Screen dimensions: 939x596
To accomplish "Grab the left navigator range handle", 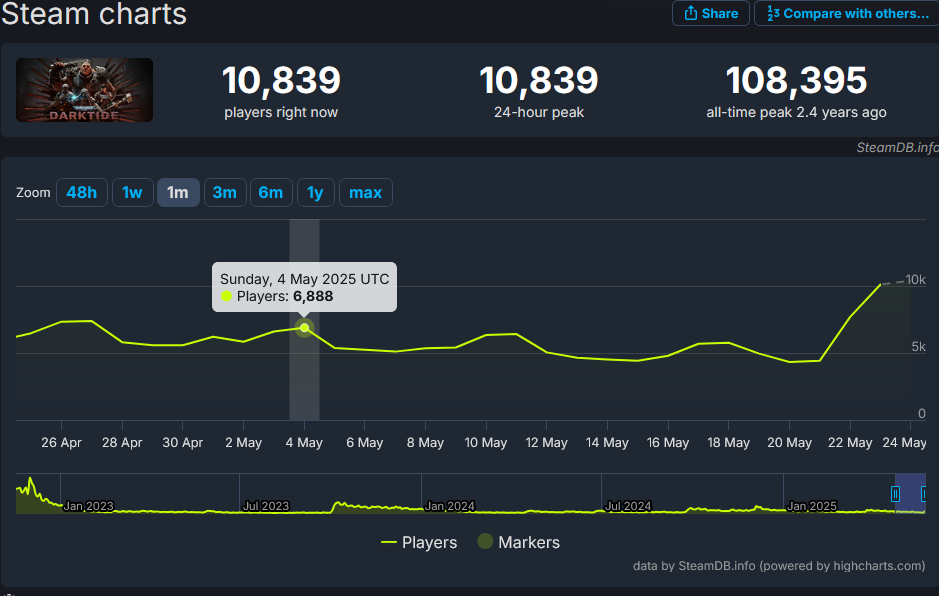I will coord(895,494).
